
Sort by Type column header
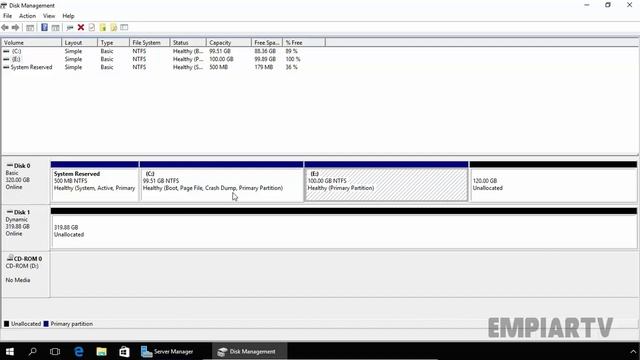tap(113, 42)
